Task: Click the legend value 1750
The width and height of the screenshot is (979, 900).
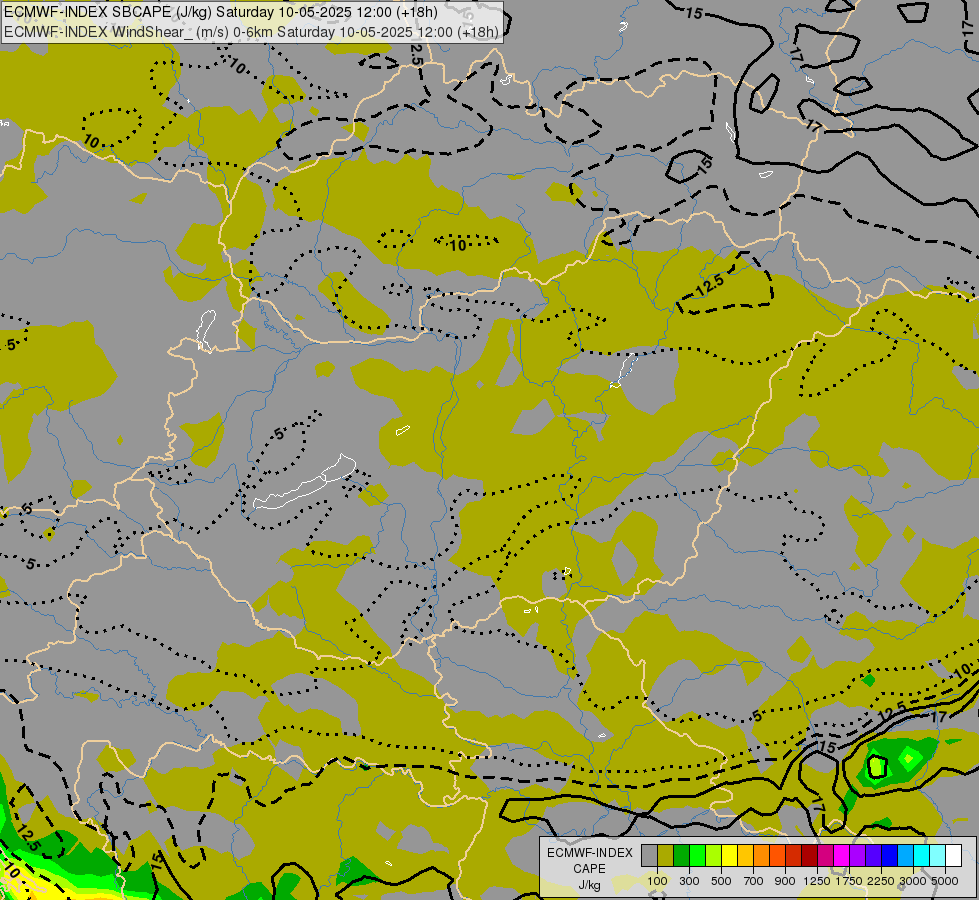Action: click(x=849, y=881)
